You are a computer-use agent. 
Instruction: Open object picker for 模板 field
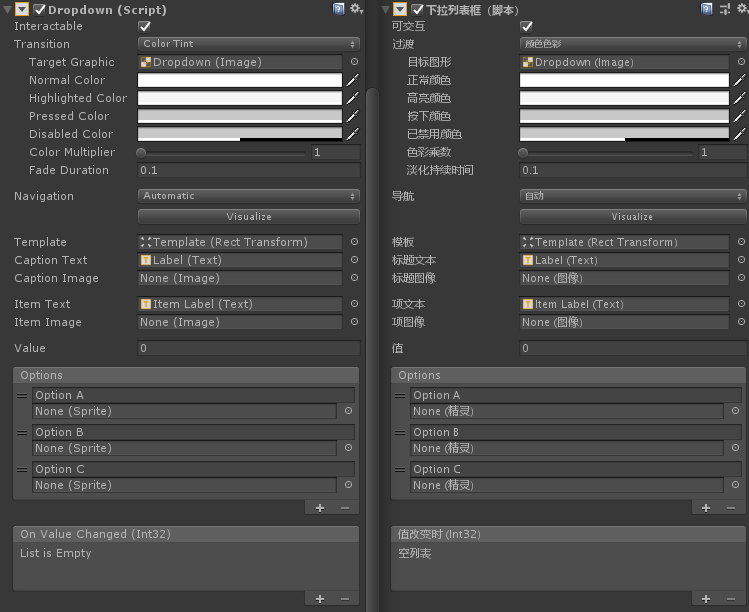pos(741,242)
